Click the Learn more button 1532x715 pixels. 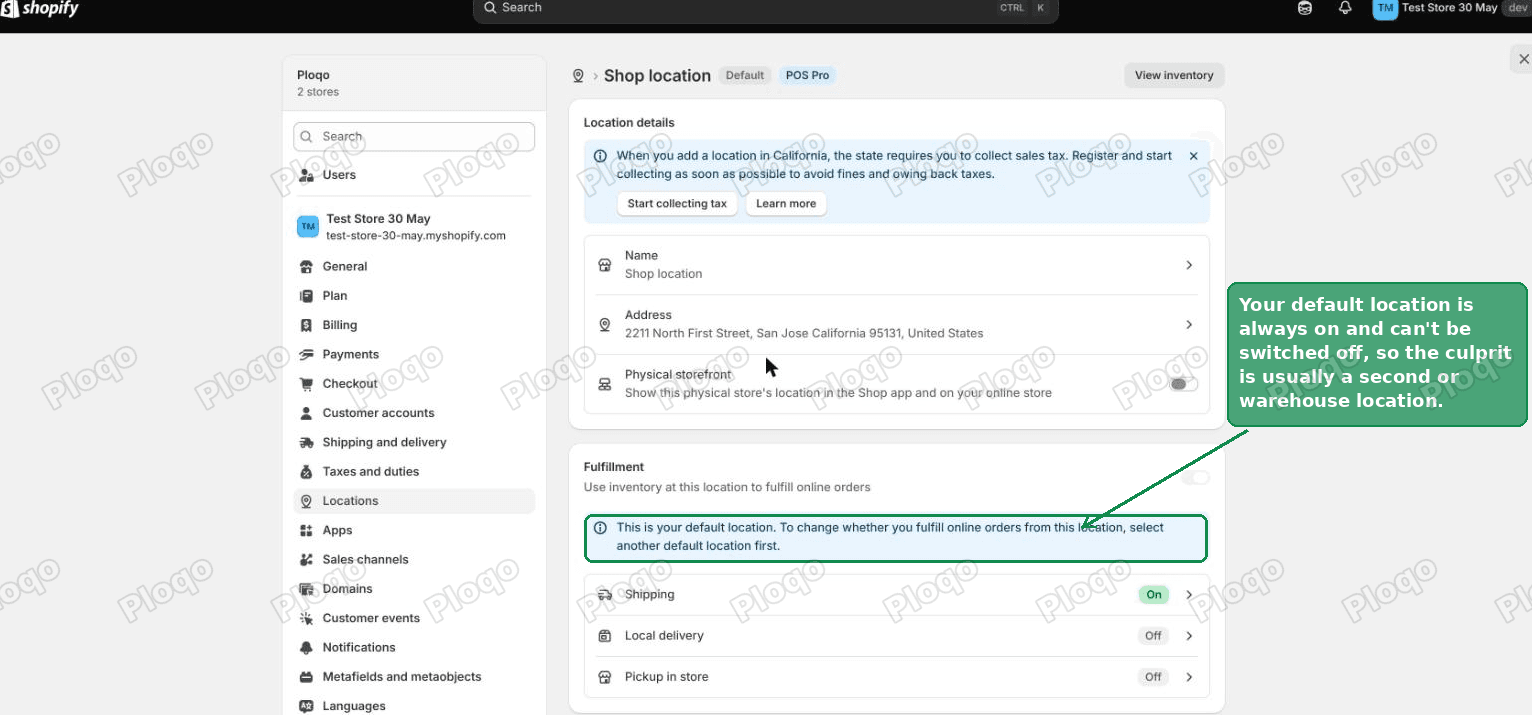tap(786, 204)
